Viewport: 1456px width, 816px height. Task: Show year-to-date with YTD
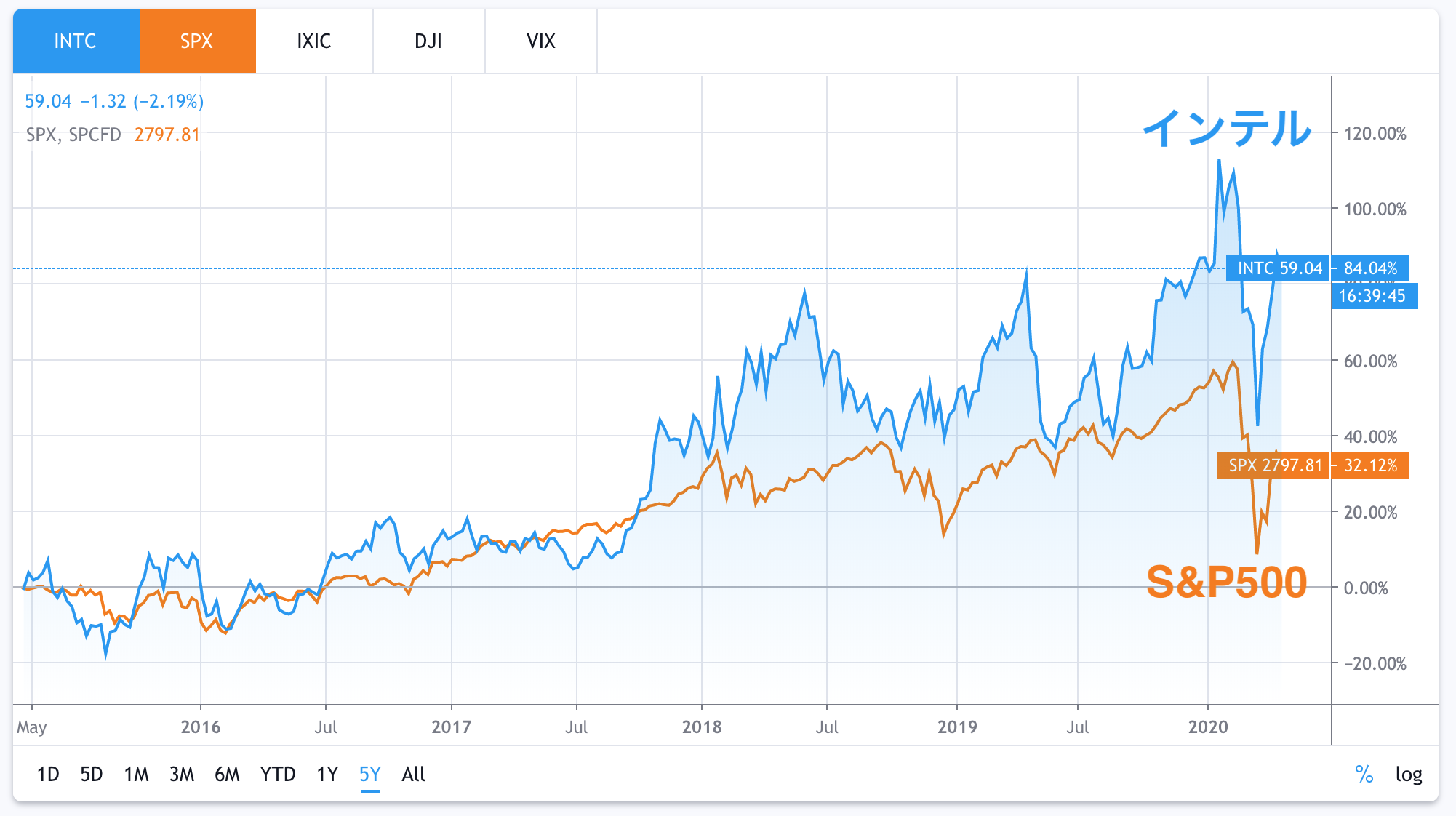click(x=278, y=775)
